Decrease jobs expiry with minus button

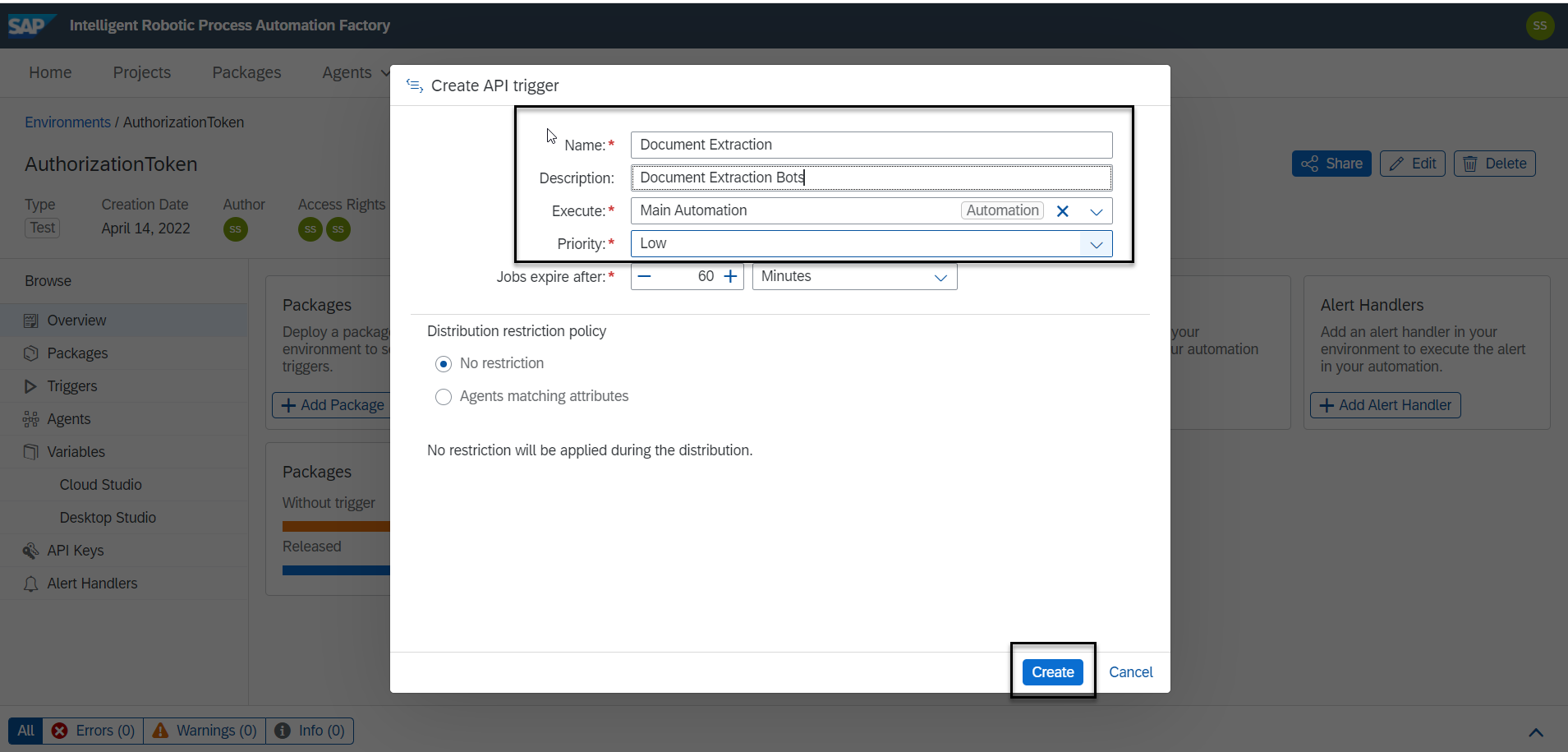[645, 276]
